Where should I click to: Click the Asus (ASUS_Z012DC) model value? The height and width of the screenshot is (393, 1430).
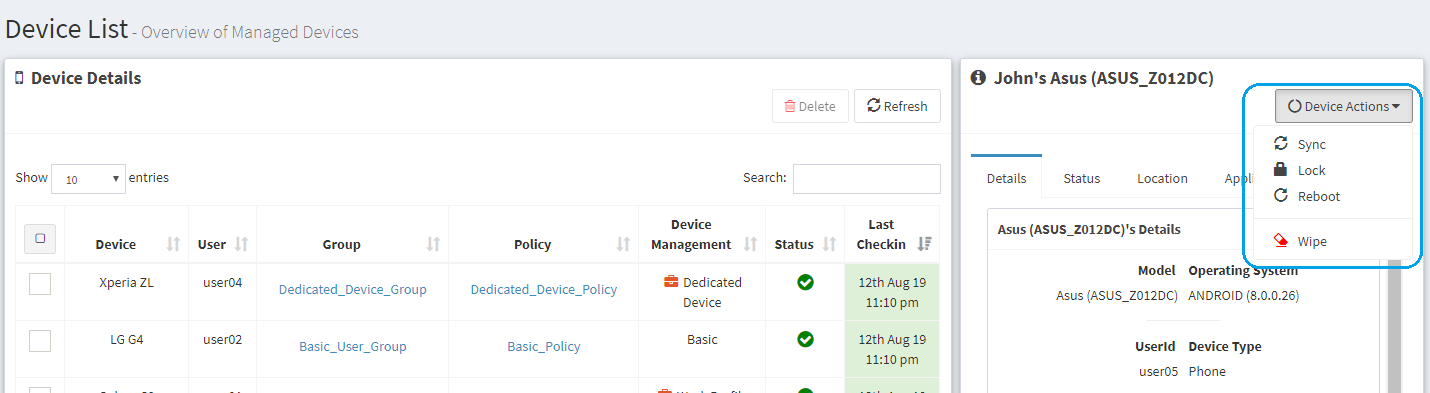pyautogui.click(x=1116, y=295)
